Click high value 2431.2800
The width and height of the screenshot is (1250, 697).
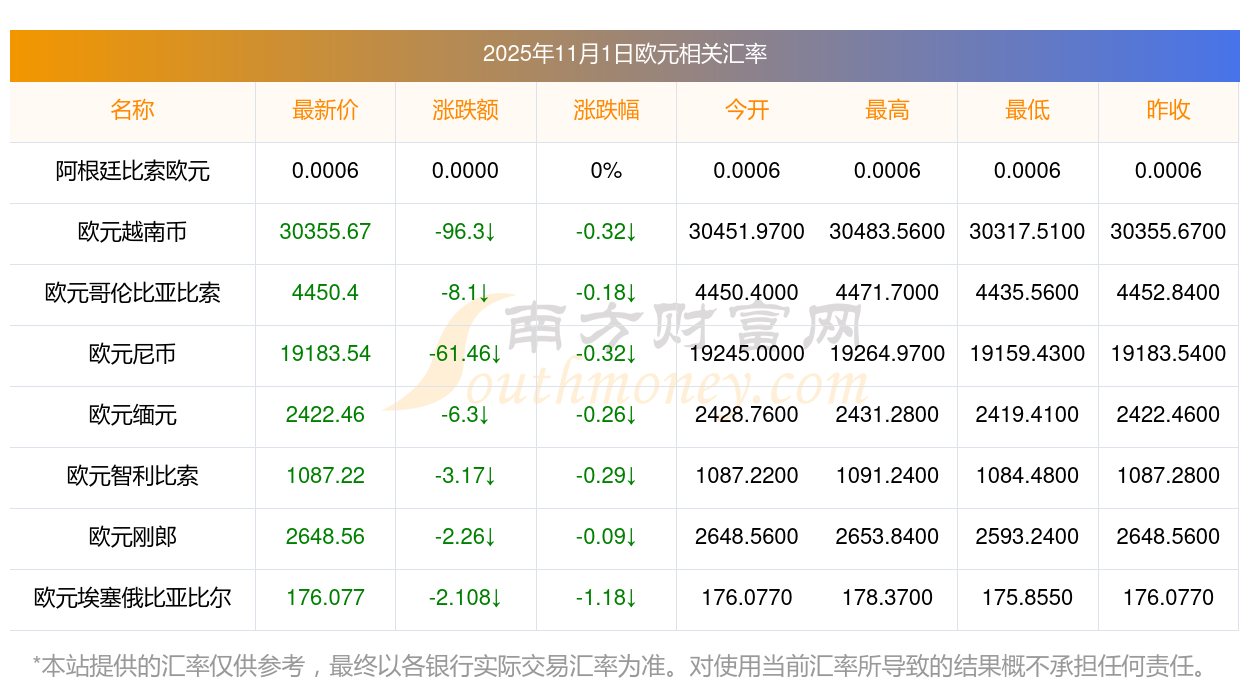point(887,415)
